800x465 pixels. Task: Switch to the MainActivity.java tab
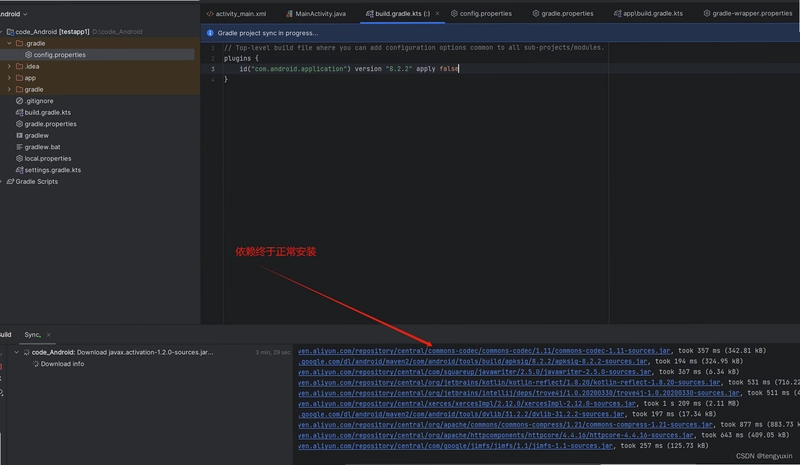[316, 14]
